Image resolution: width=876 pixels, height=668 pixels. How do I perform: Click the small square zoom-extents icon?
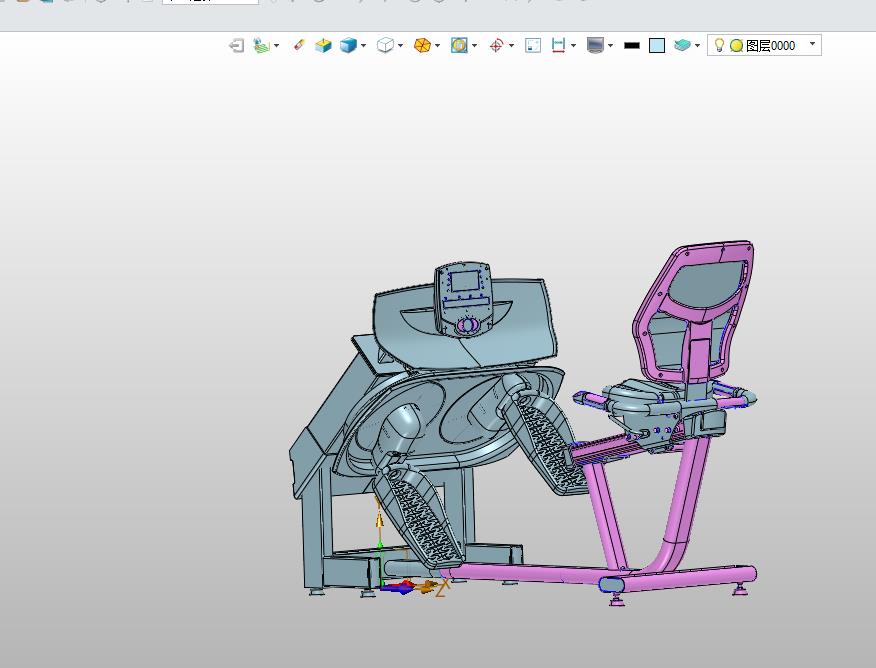click(533, 45)
